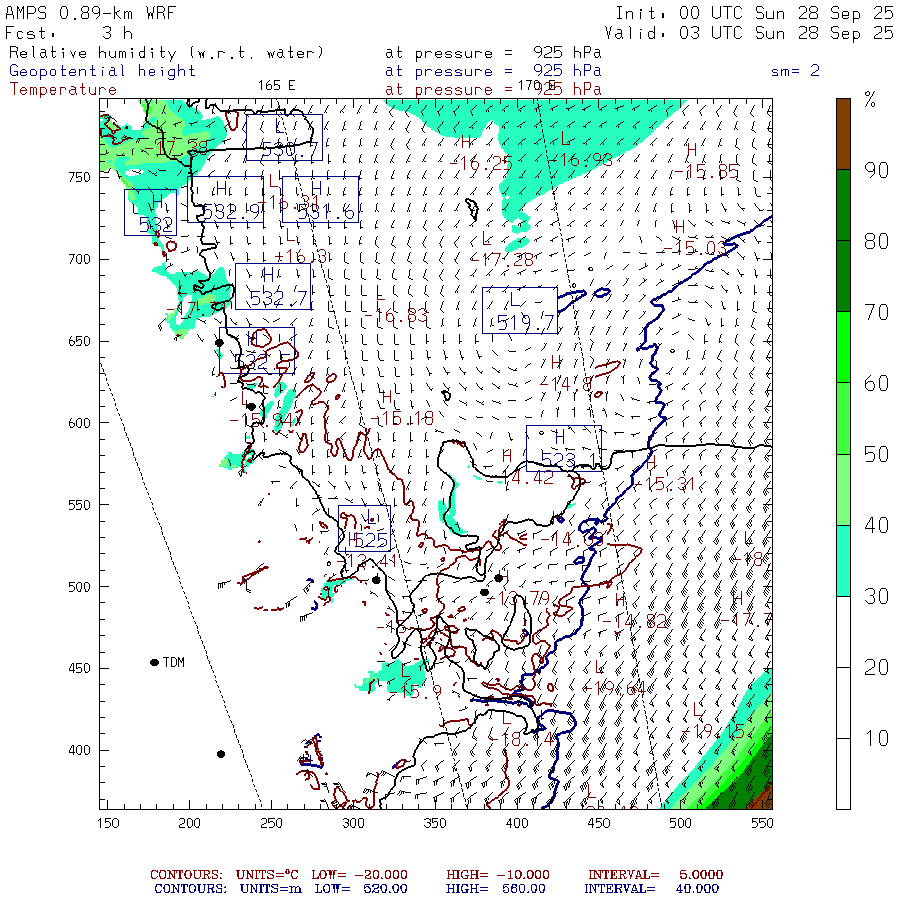Select the boxed H 532.9 height marker

pyautogui.click(x=226, y=199)
